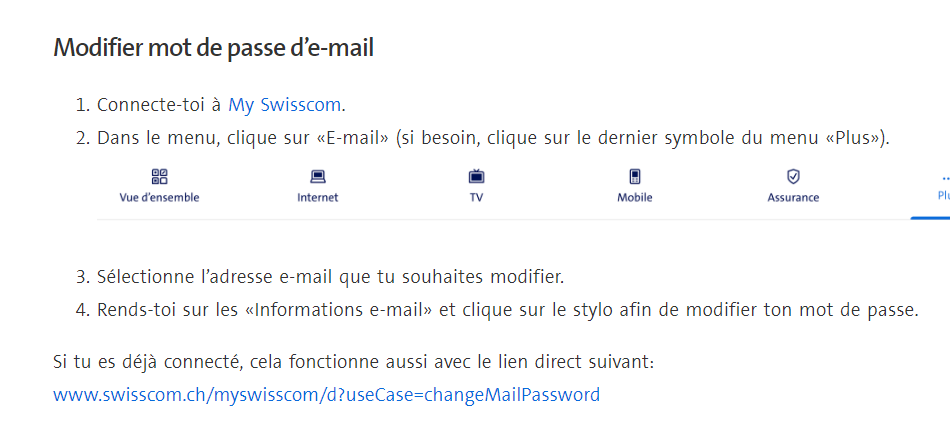Screen dimensions: 950x433
Task: Follow the changeMailPassword direct link
Action: (326, 395)
